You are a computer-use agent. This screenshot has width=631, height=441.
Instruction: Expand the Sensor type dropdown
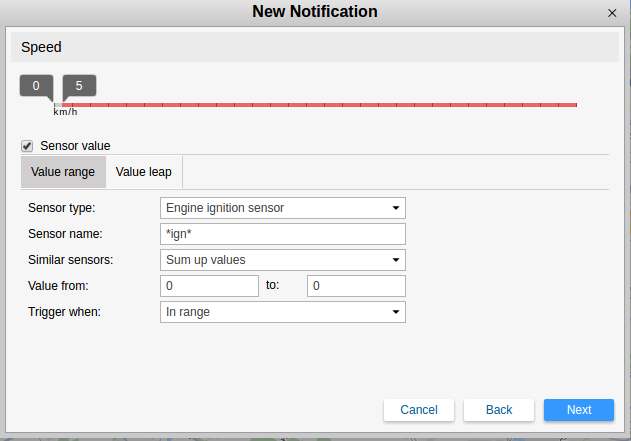[x=282, y=208]
